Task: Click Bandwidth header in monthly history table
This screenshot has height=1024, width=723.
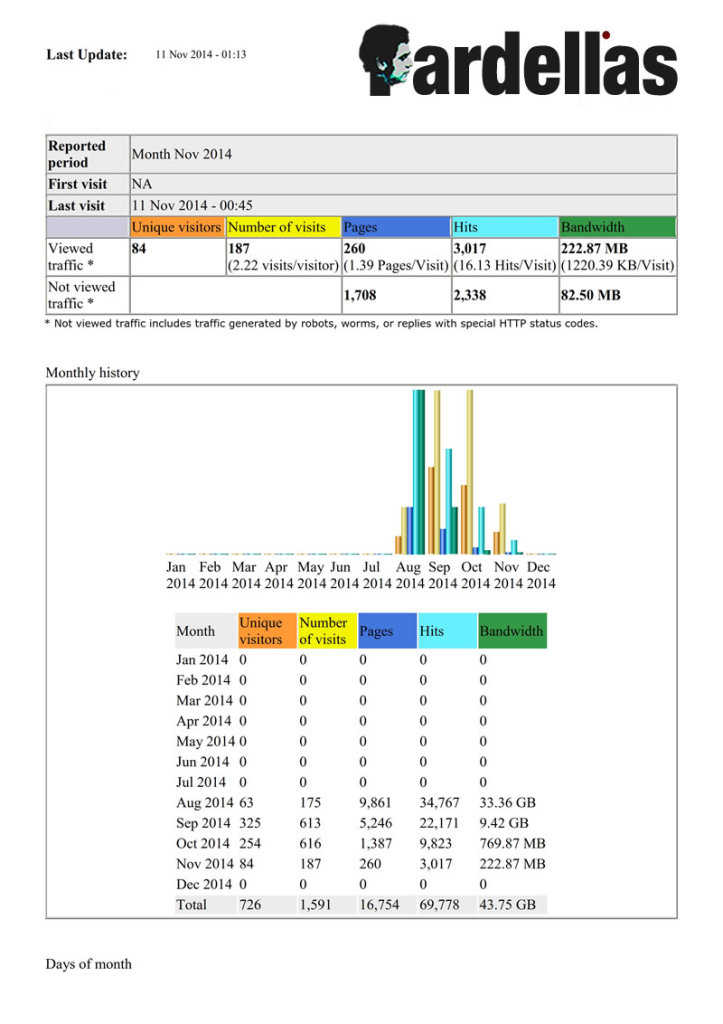Action: tap(511, 631)
